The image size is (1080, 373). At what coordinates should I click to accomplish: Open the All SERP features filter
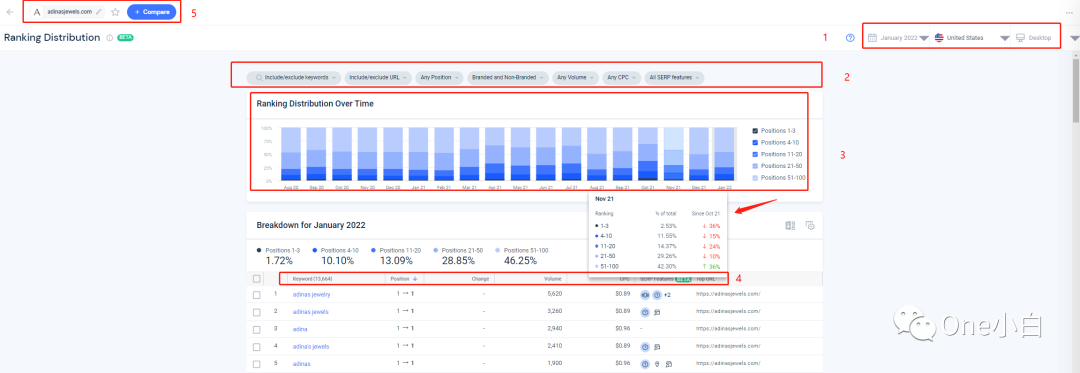pos(675,78)
